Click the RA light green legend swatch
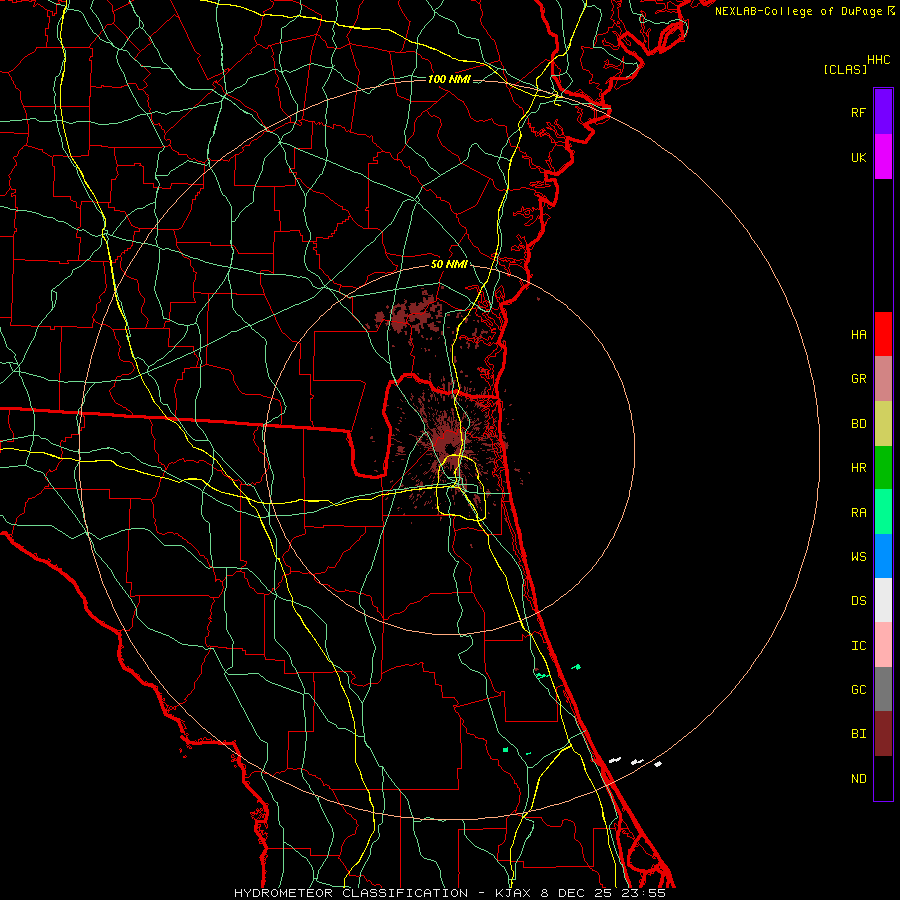 (x=883, y=512)
